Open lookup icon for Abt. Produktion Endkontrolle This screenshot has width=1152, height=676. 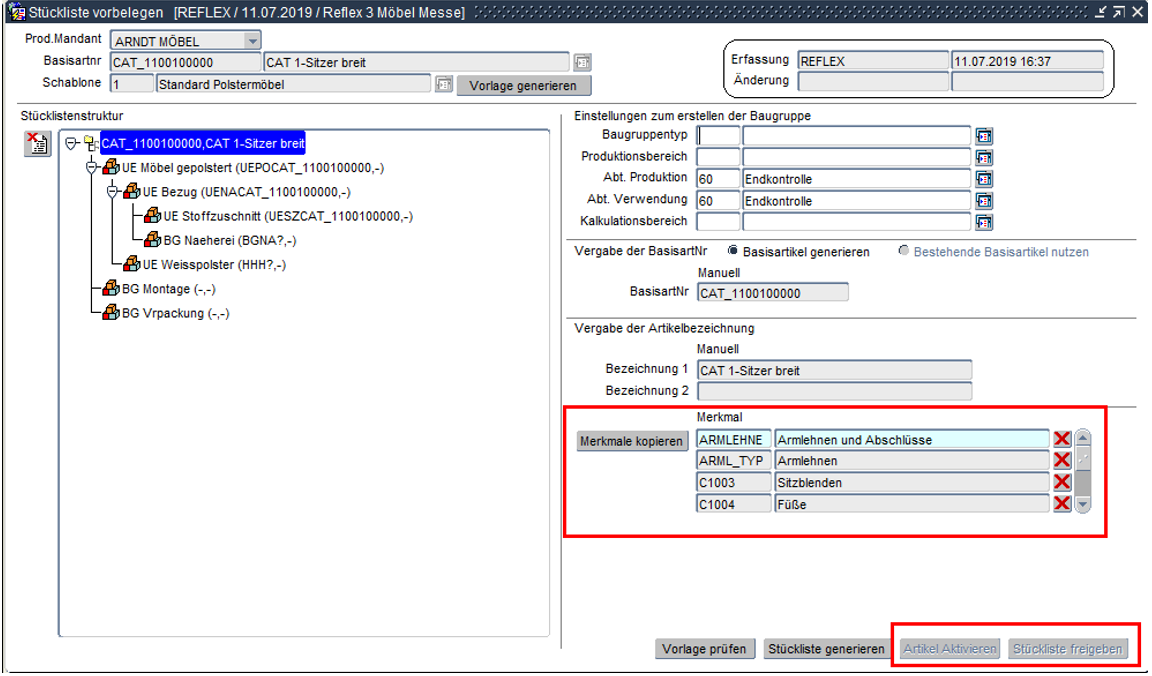tap(984, 180)
